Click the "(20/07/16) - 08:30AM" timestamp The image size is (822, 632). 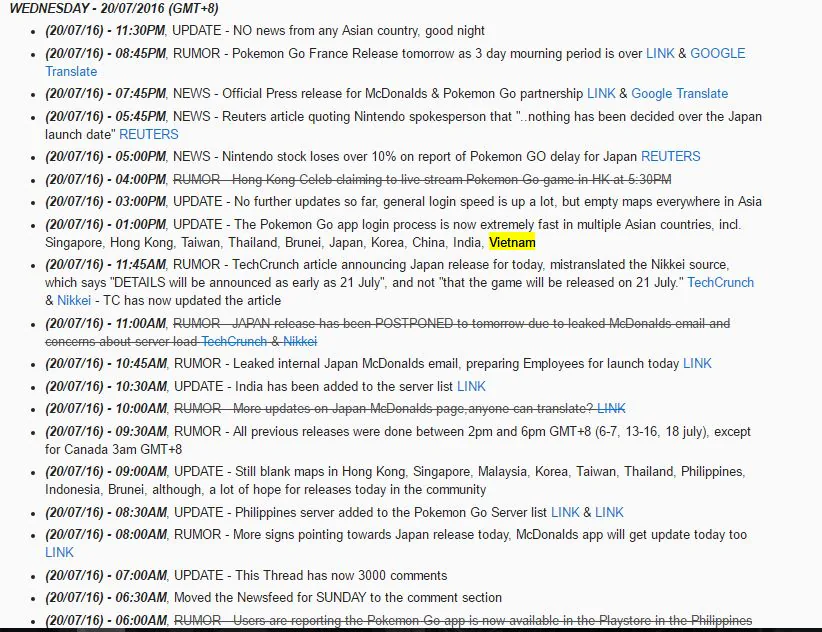(x=106, y=512)
